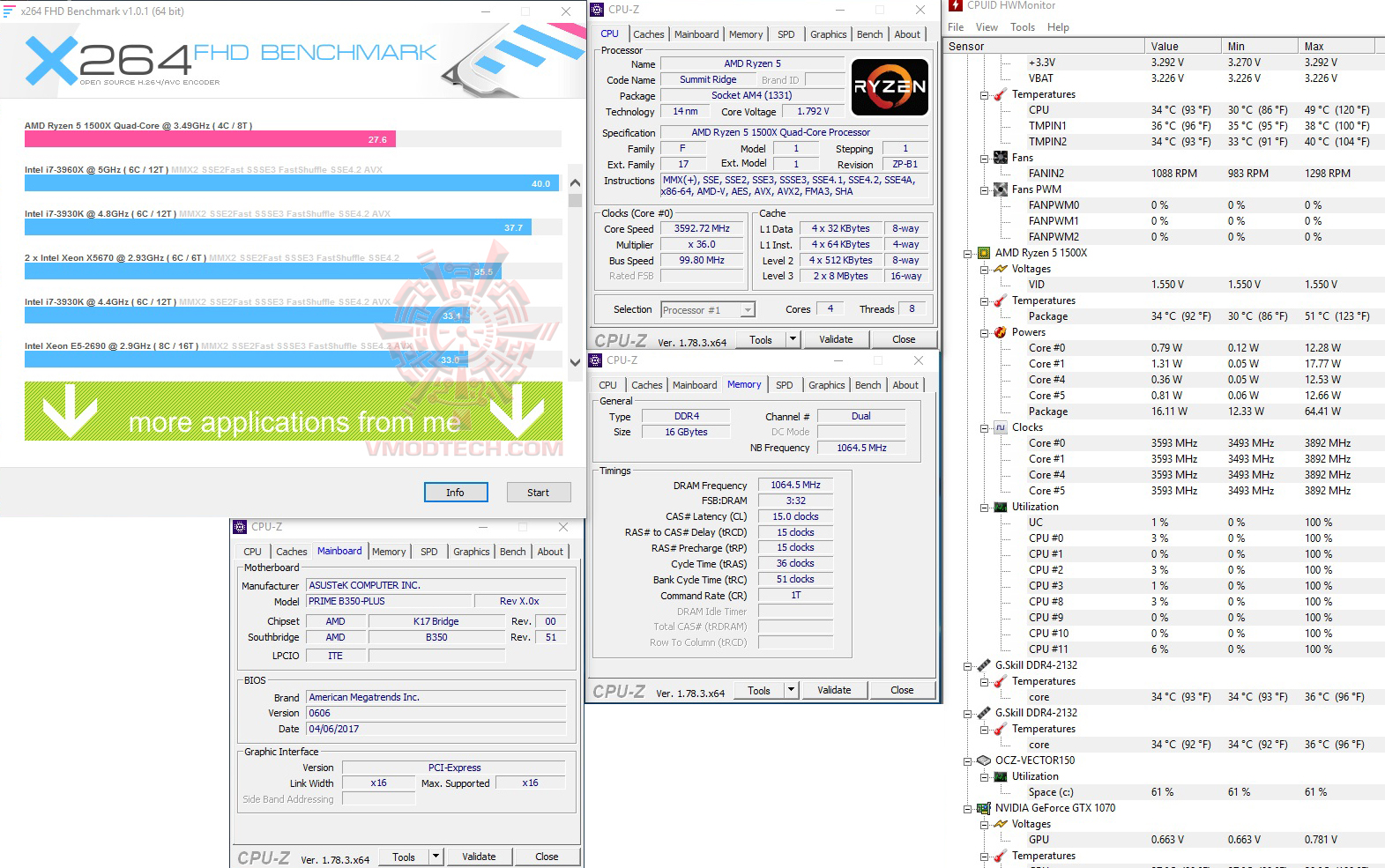Image resolution: width=1385 pixels, height=868 pixels.
Task: Click the first G.Skill DDR4-2132 memory icon
Action: 984,665
